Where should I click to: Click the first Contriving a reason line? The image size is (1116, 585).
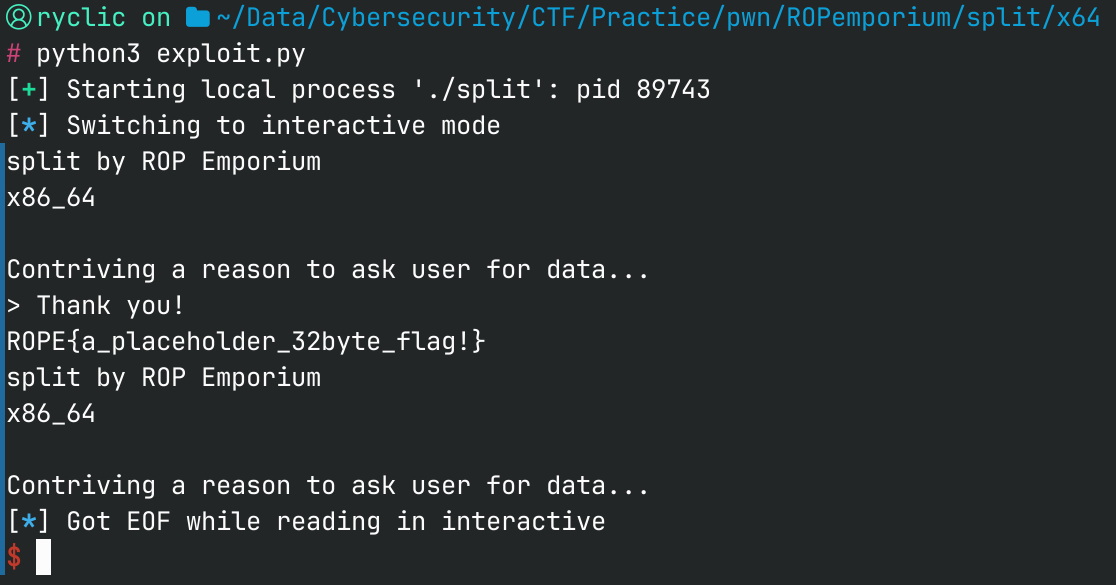tap(328, 270)
